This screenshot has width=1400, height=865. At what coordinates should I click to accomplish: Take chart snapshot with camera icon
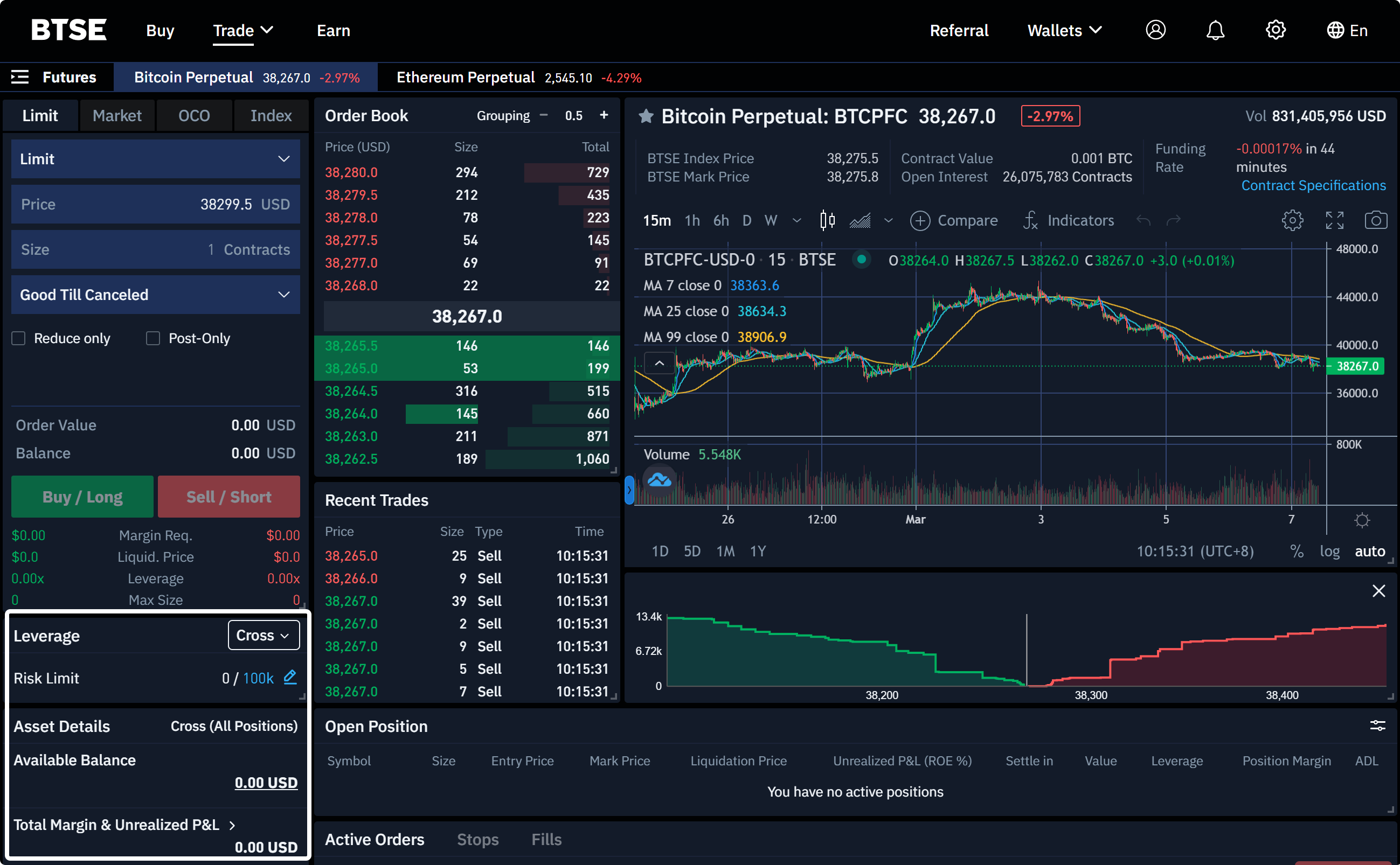tap(1376, 220)
